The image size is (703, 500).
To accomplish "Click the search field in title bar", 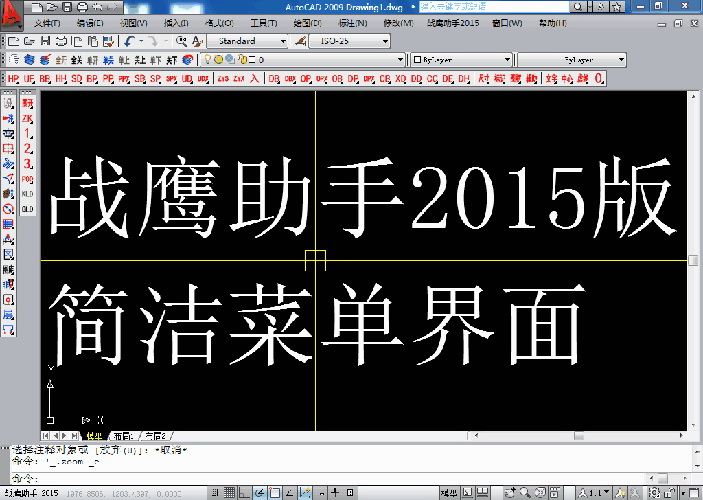I will [494, 7].
